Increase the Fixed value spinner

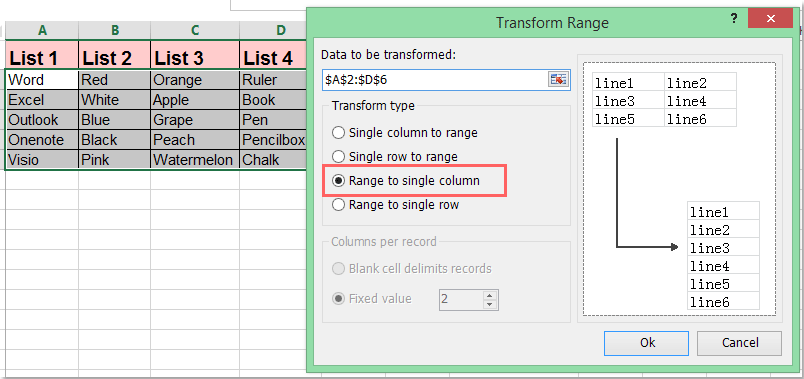pos(490,295)
